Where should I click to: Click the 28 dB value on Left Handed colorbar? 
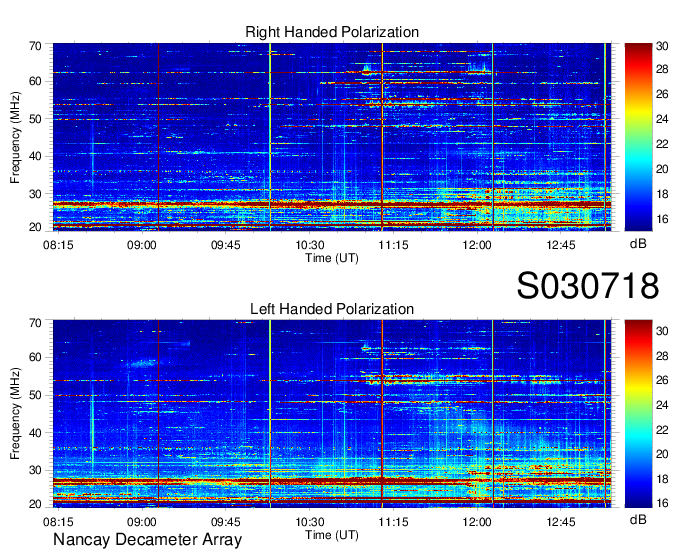click(x=662, y=356)
